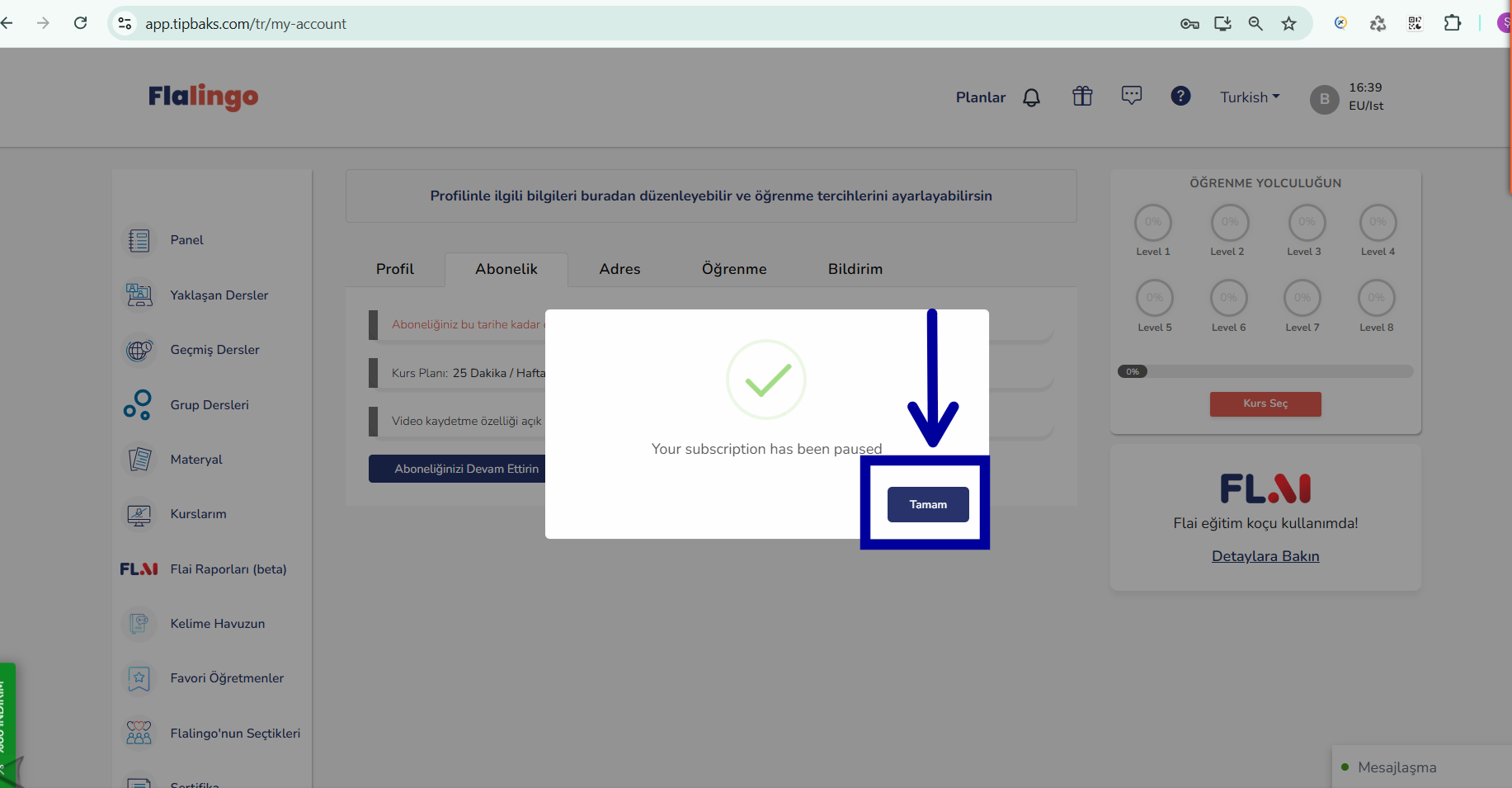This screenshot has height=788, width=1512.
Task: Switch to the Abonelik tab
Action: pyautogui.click(x=506, y=269)
